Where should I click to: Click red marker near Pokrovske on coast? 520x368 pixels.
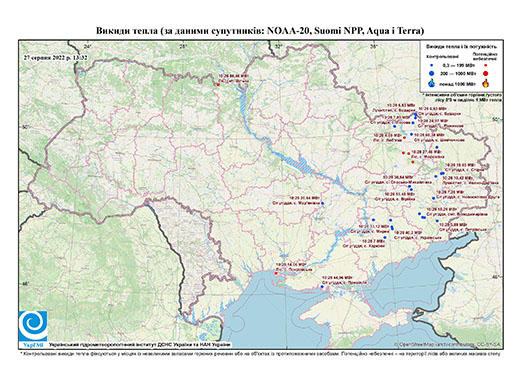(x=276, y=273)
